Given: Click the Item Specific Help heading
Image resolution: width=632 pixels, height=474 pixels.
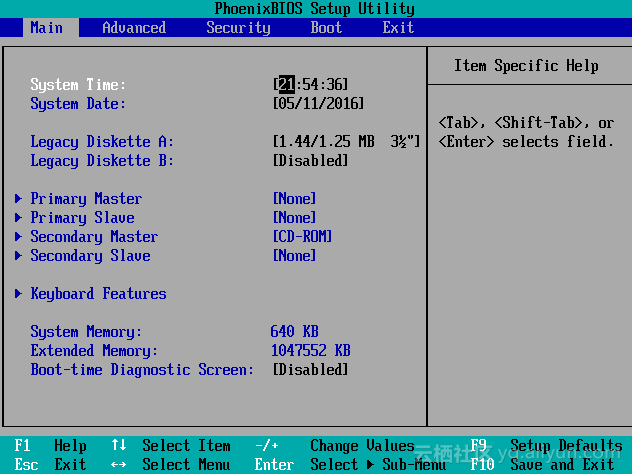Looking at the screenshot, I should [x=526, y=65].
